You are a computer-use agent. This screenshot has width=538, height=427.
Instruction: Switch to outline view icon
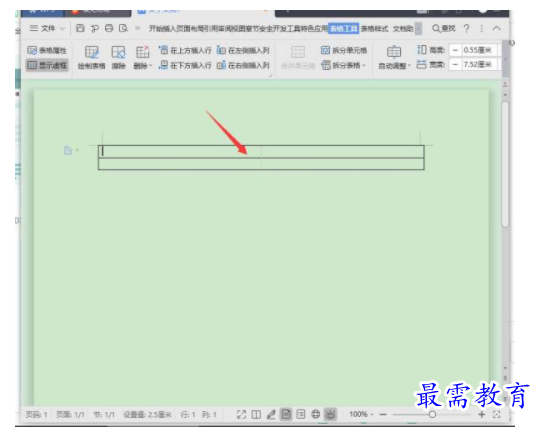click(301, 415)
